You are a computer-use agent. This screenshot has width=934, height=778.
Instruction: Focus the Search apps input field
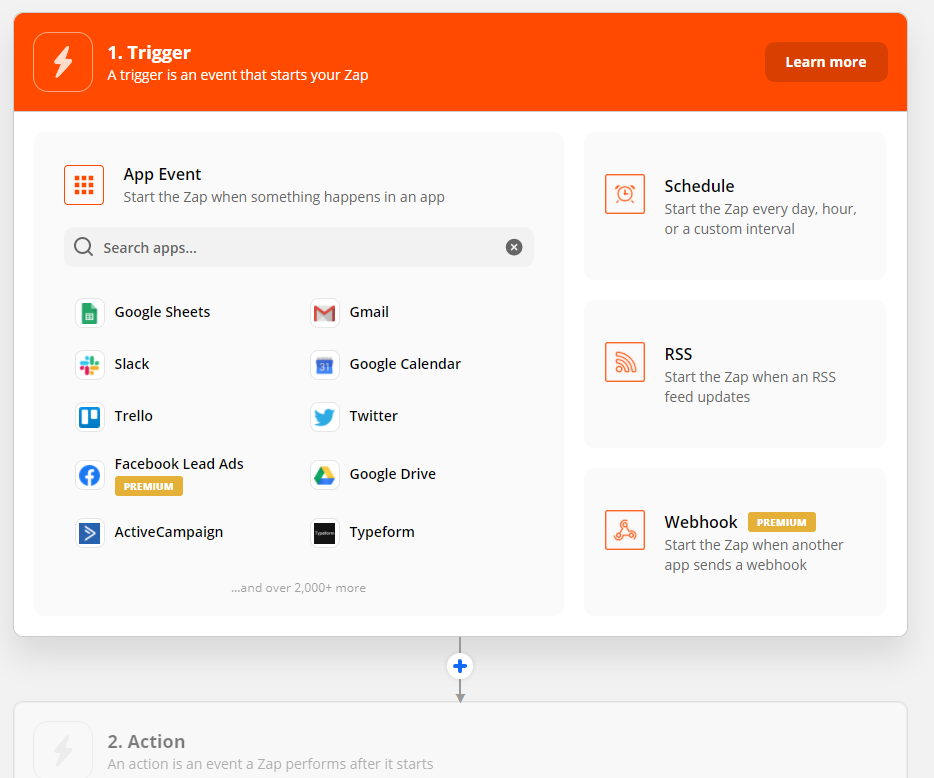pyautogui.click(x=298, y=247)
